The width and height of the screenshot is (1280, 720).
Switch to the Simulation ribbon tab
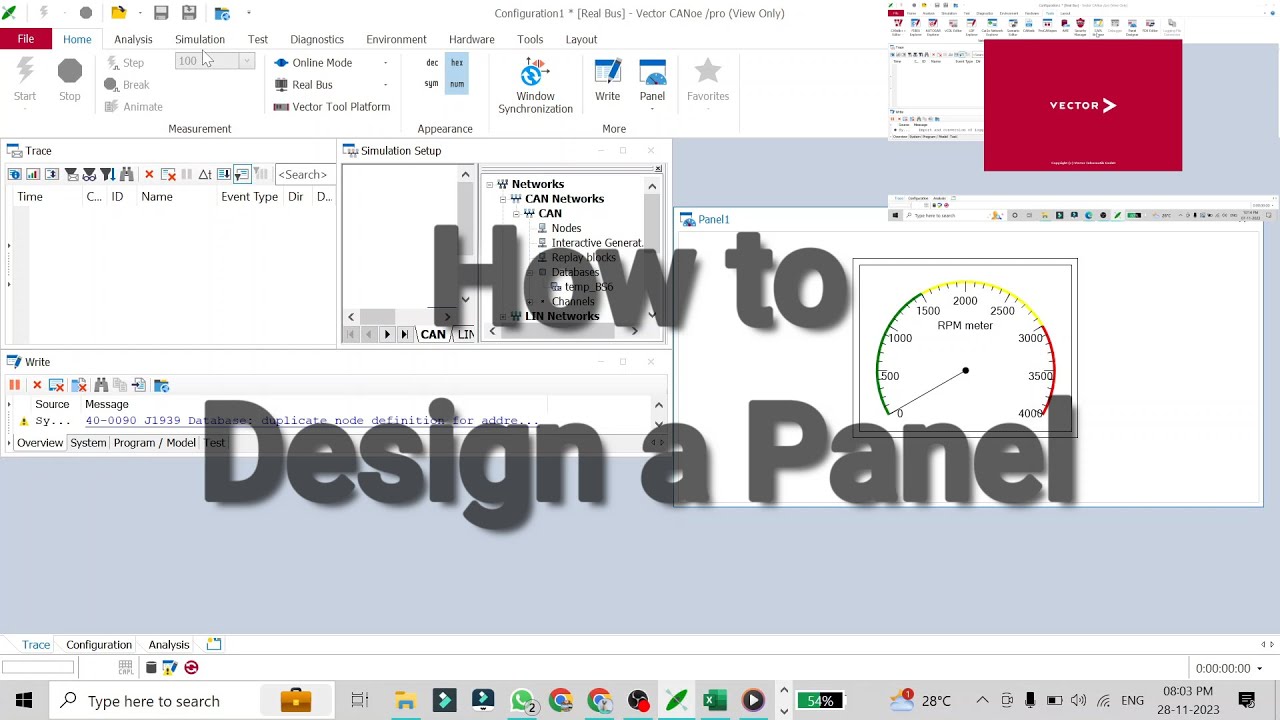200,39
